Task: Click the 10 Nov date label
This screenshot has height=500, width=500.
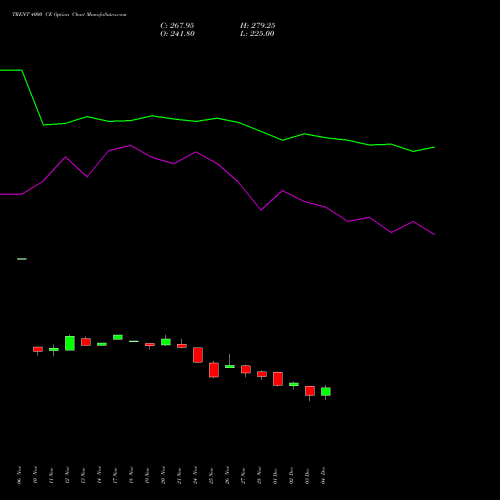Action: (35, 475)
